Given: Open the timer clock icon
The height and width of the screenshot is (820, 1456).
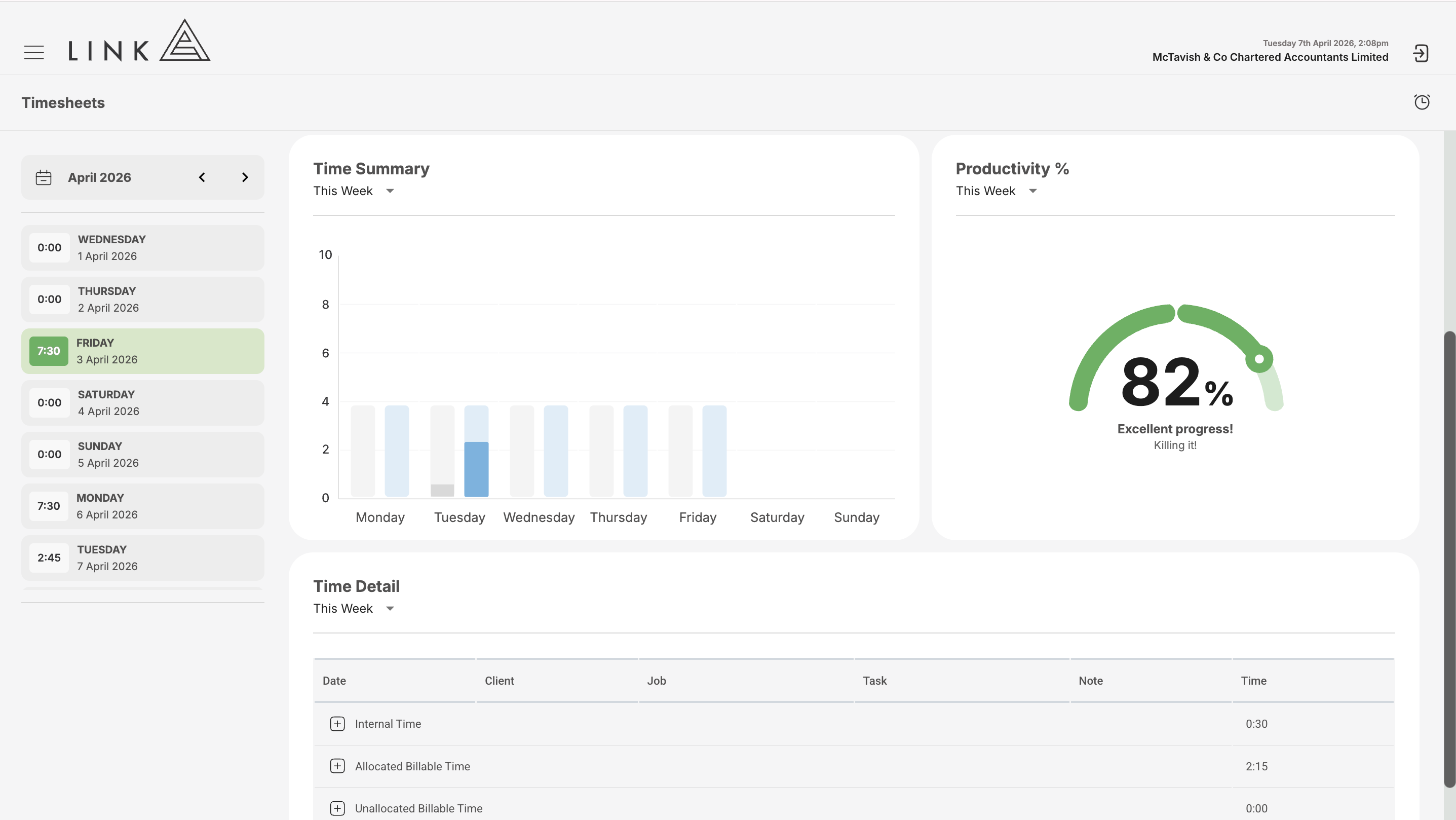Looking at the screenshot, I should (x=1422, y=102).
